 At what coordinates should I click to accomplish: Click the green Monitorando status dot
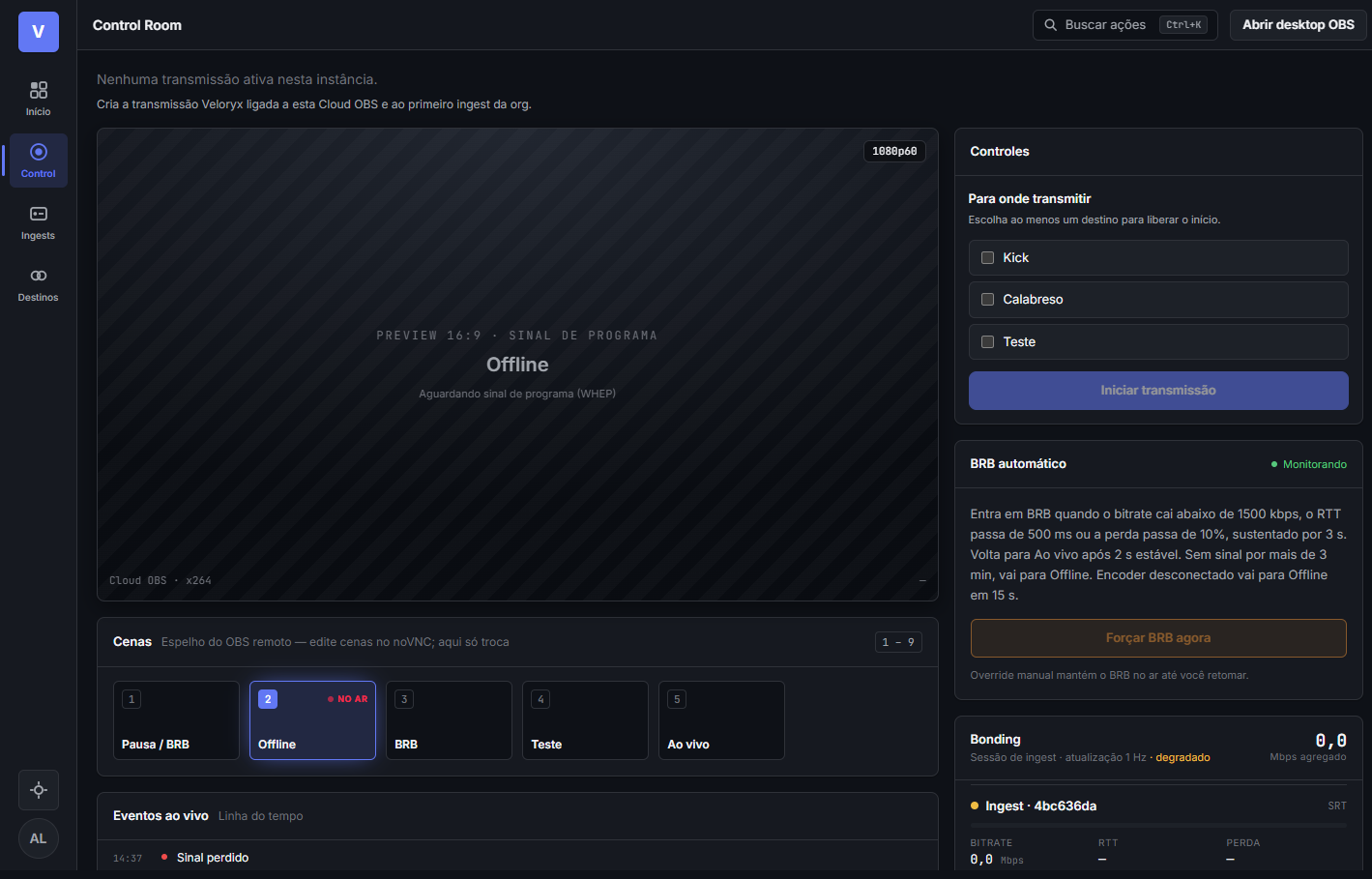(1274, 465)
